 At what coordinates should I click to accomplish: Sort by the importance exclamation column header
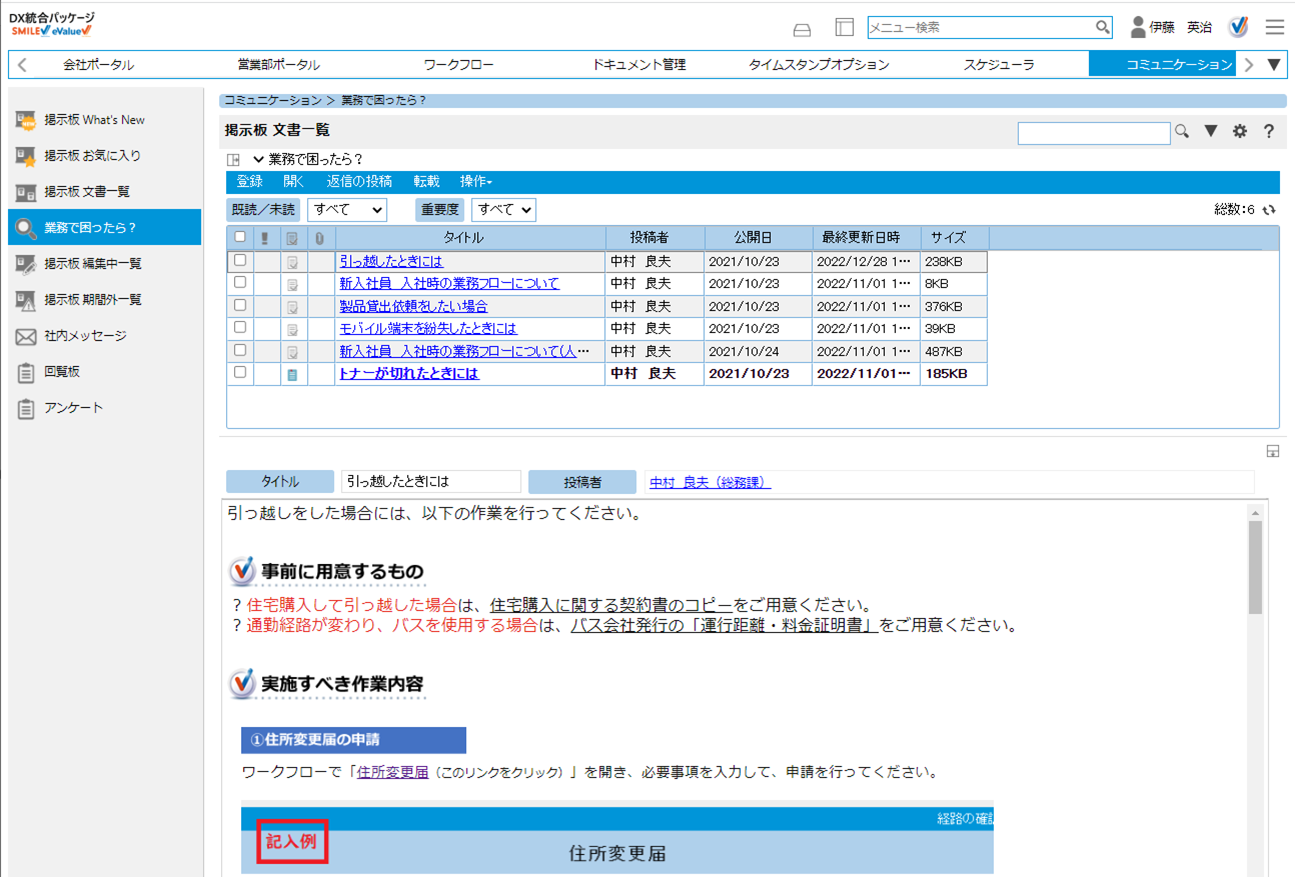pyautogui.click(x=265, y=238)
